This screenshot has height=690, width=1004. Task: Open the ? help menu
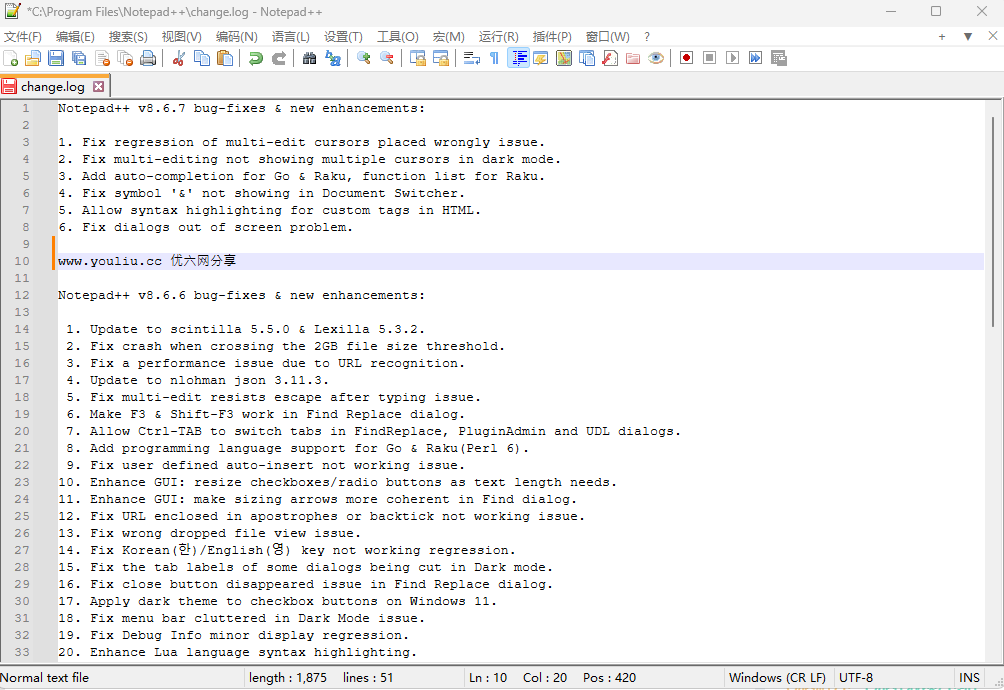(647, 36)
